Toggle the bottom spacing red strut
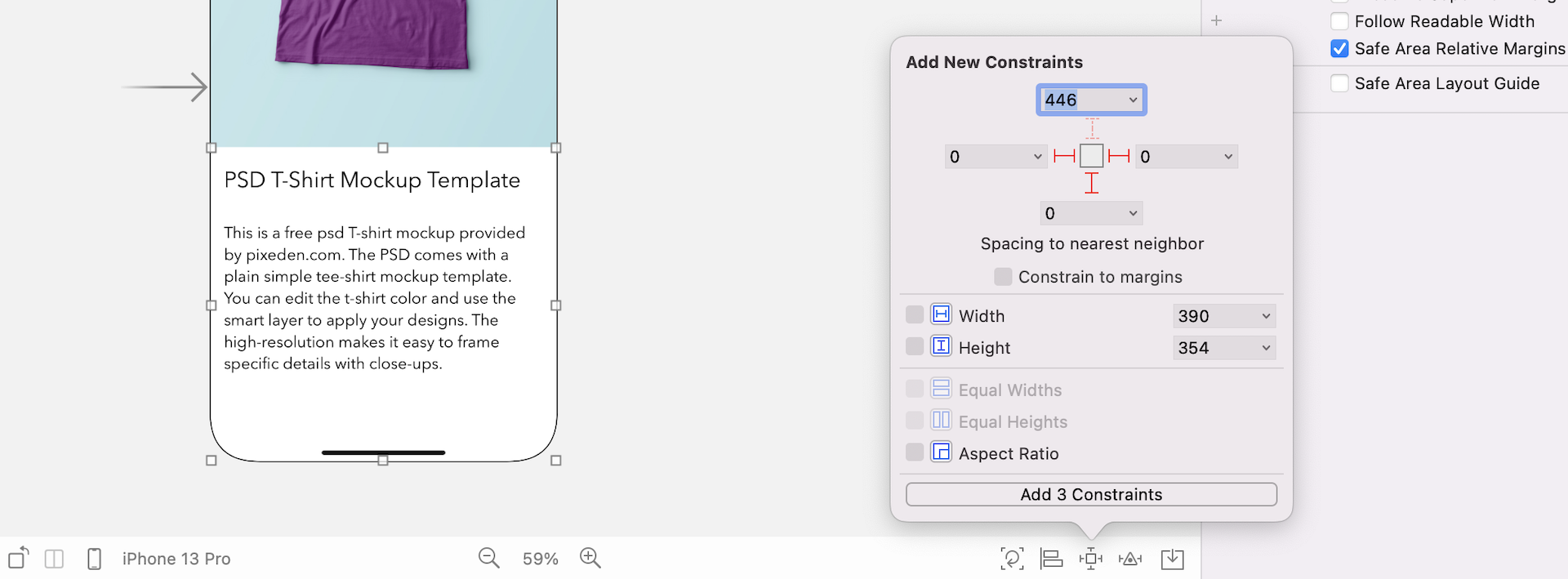The height and width of the screenshot is (579, 1568). [x=1092, y=183]
